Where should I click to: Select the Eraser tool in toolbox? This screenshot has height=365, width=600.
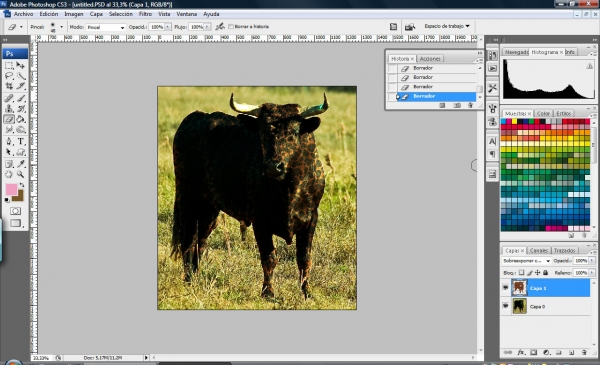pyautogui.click(x=9, y=119)
